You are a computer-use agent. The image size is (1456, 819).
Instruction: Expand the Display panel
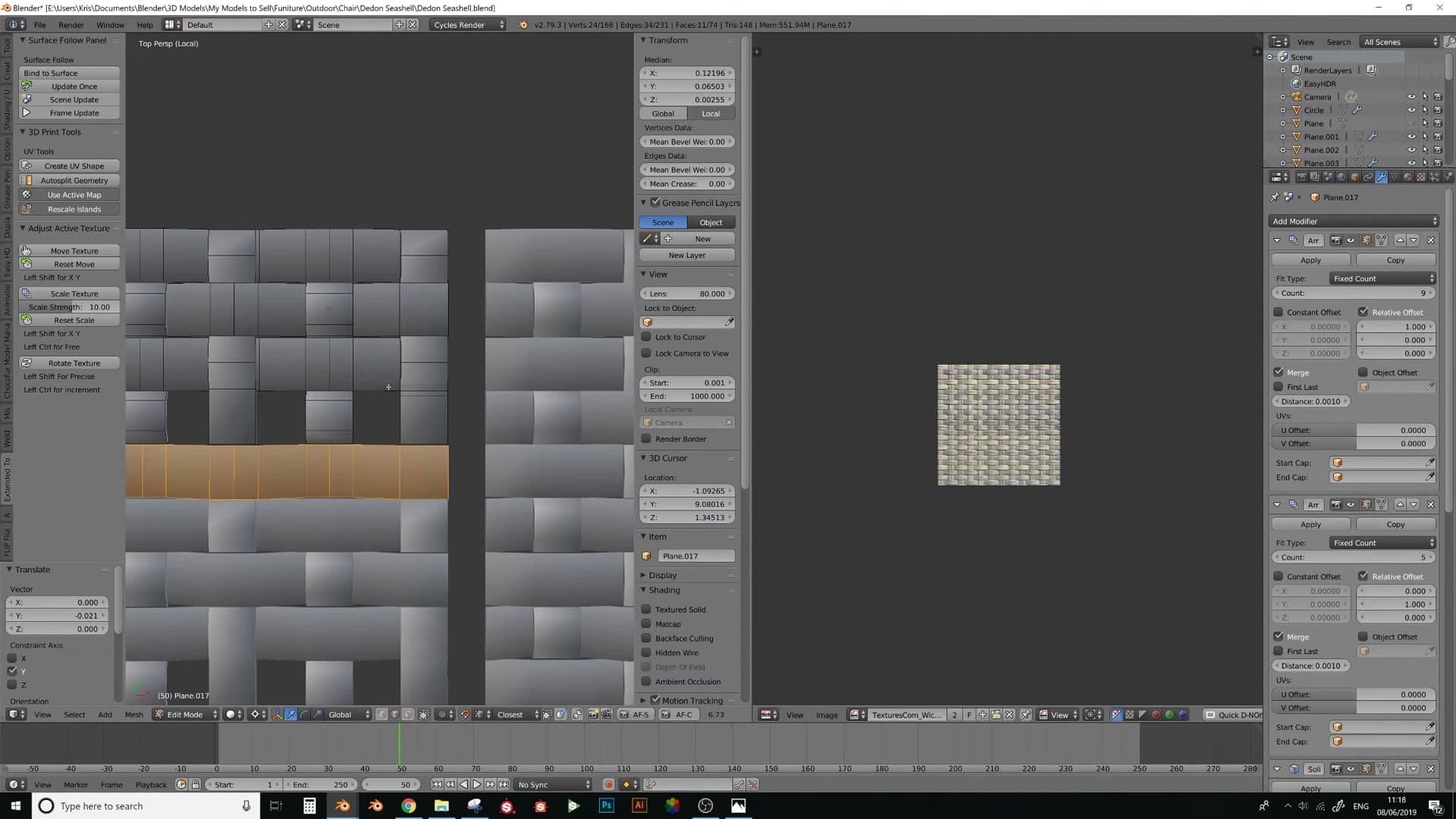tap(643, 575)
